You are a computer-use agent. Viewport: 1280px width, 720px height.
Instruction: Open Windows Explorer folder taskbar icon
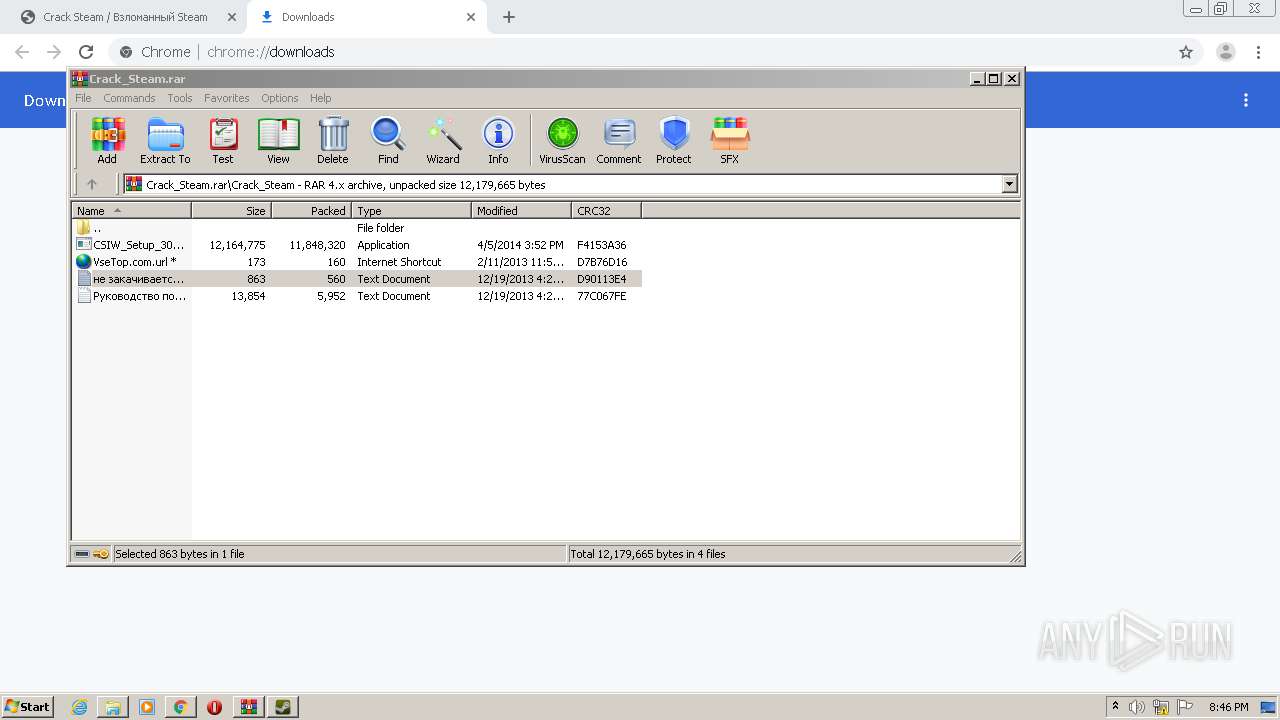click(113, 707)
